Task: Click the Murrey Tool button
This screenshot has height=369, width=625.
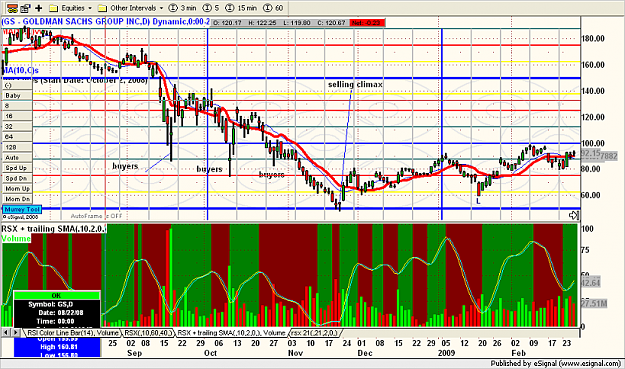Action: 22,209
